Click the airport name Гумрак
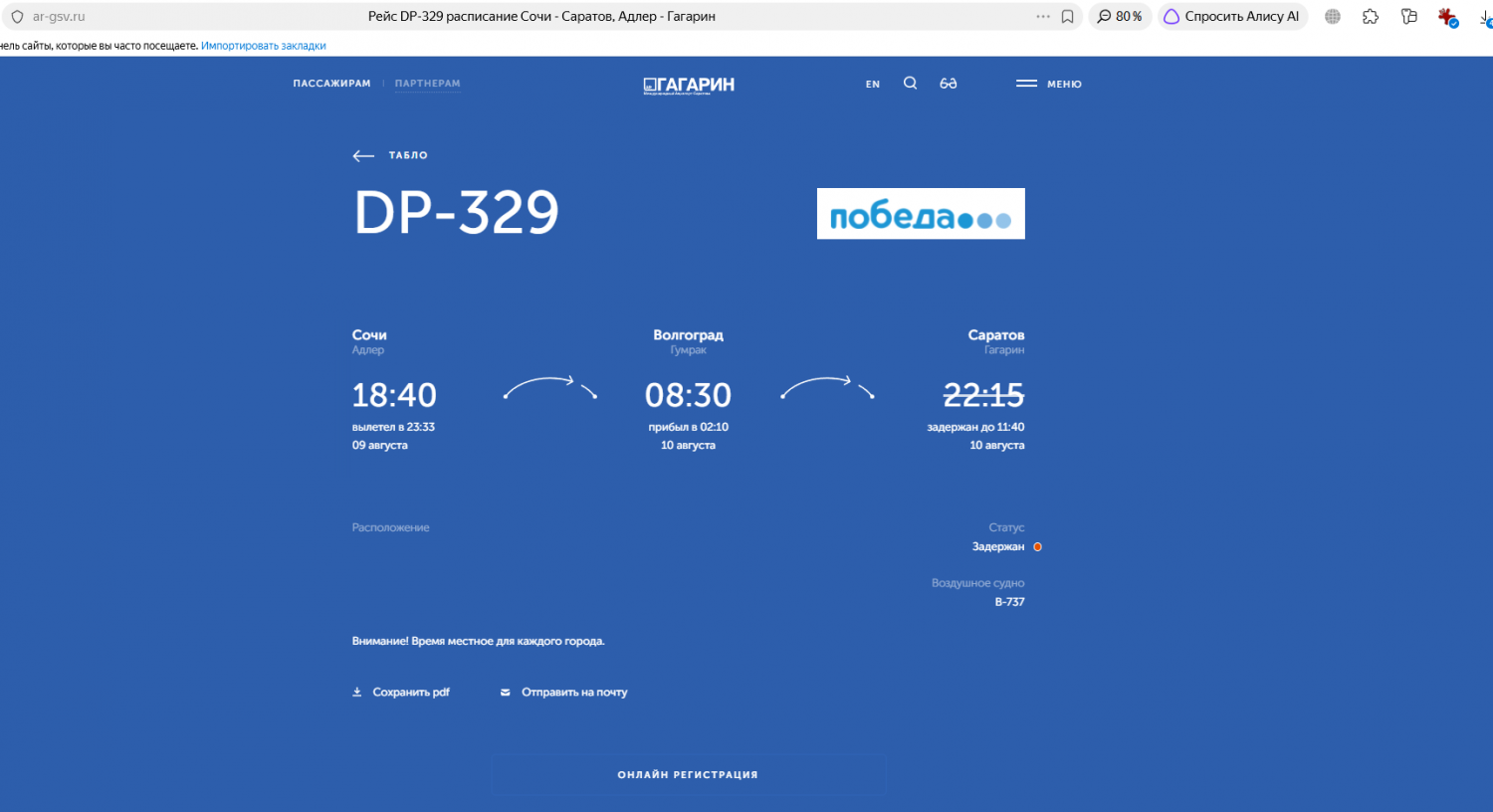Screen dimensions: 1493x812 coord(688,350)
